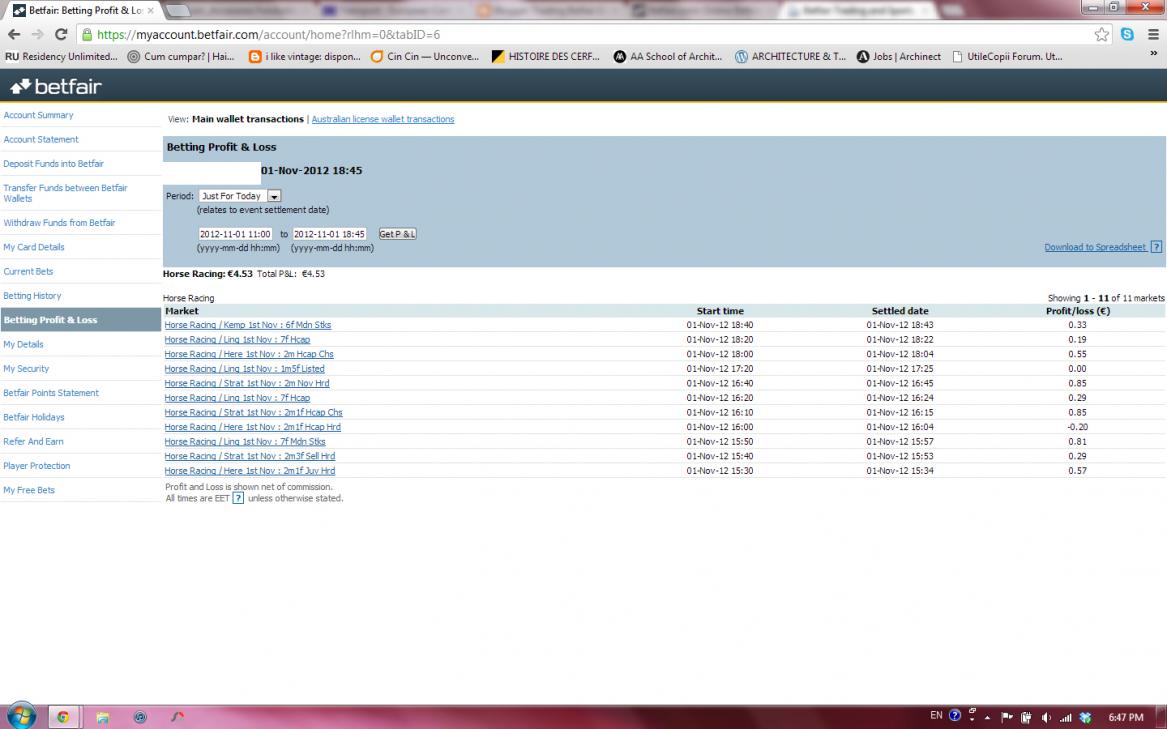
Task: Click the Get P&L button
Action: 397,234
